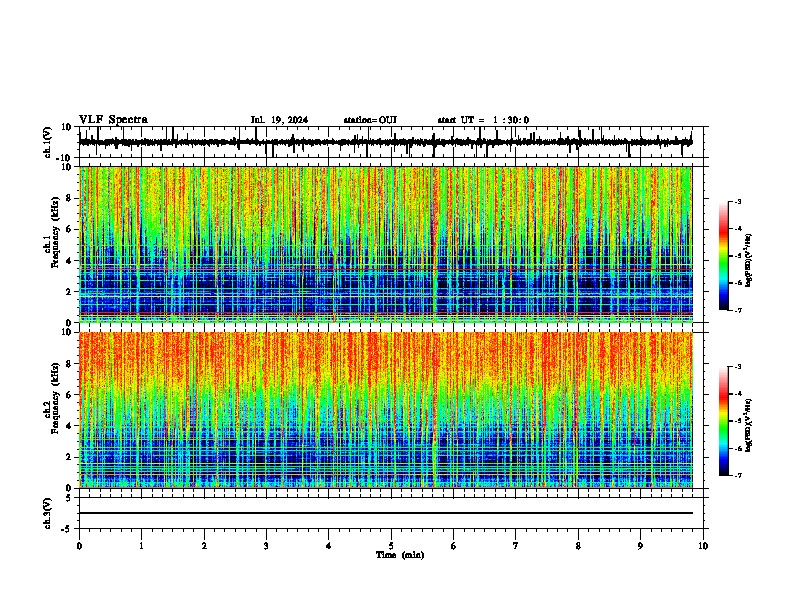The image size is (792, 612).
Task: Click time axis tick label "0"
Action: coord(79,546)
